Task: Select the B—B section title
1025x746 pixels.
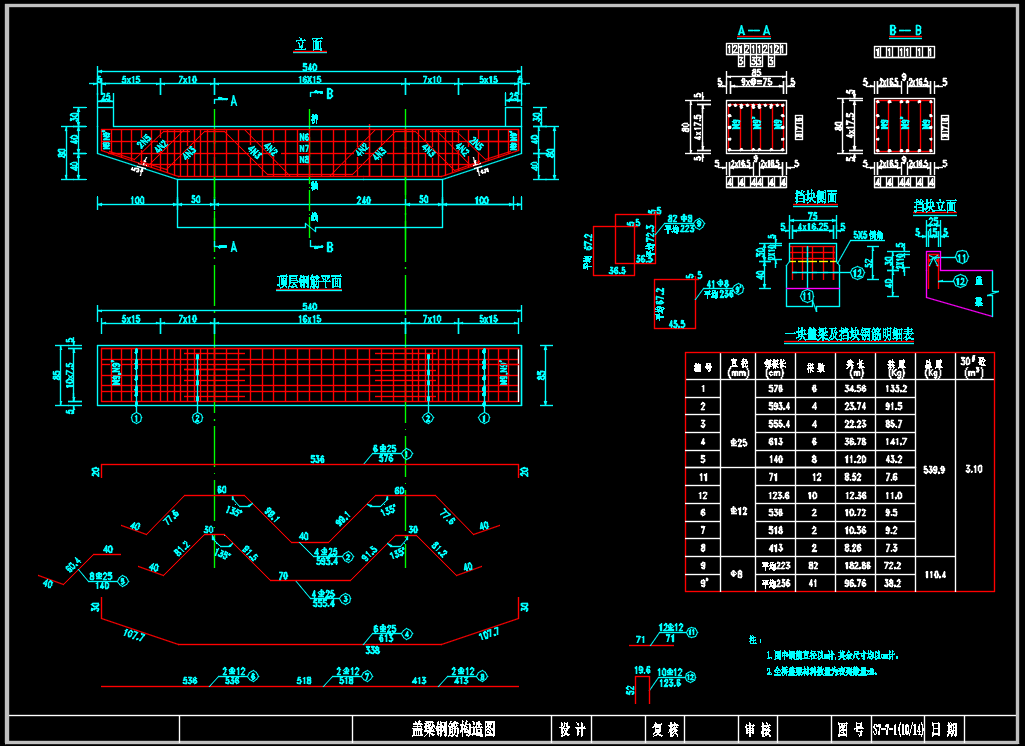Action: [x=905, y=31]
